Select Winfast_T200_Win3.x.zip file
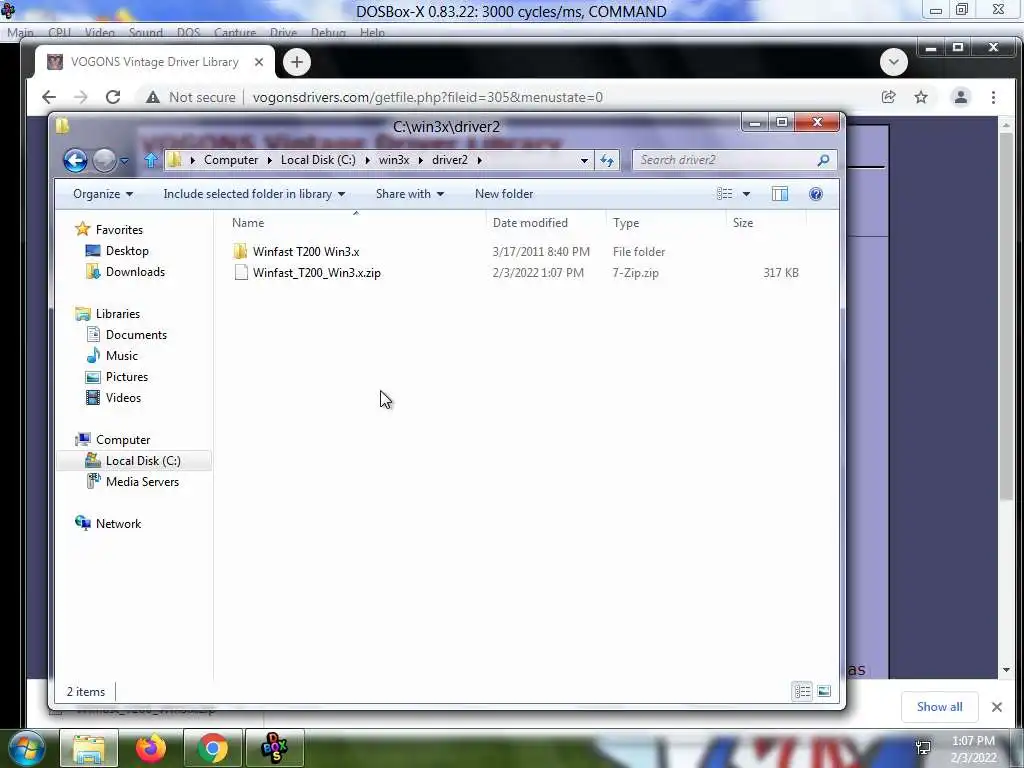This screenshot has height=768, width=1024. (317, 273)
